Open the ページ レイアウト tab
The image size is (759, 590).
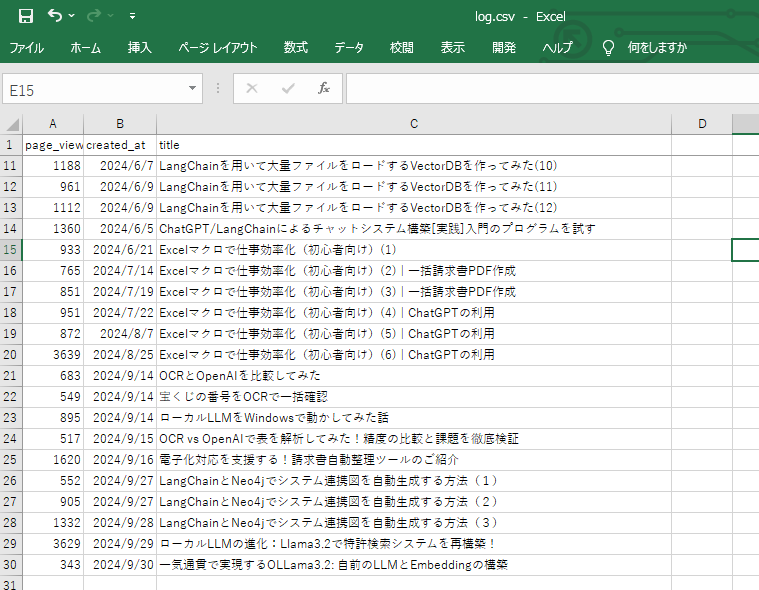tap(218, 47)
